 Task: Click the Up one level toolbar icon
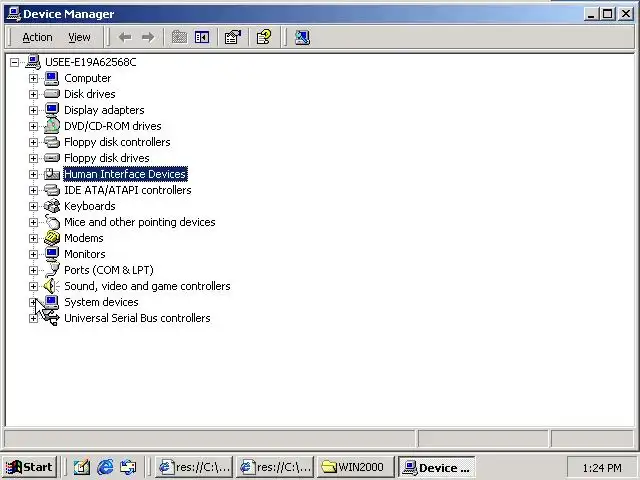[x=179, y=38]
